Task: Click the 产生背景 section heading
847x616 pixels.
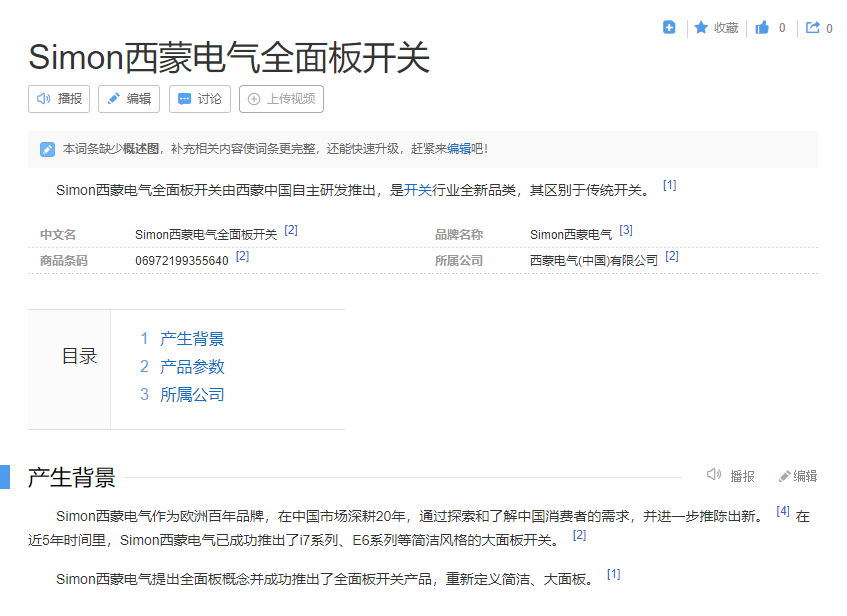Action: tap(72, 478)
